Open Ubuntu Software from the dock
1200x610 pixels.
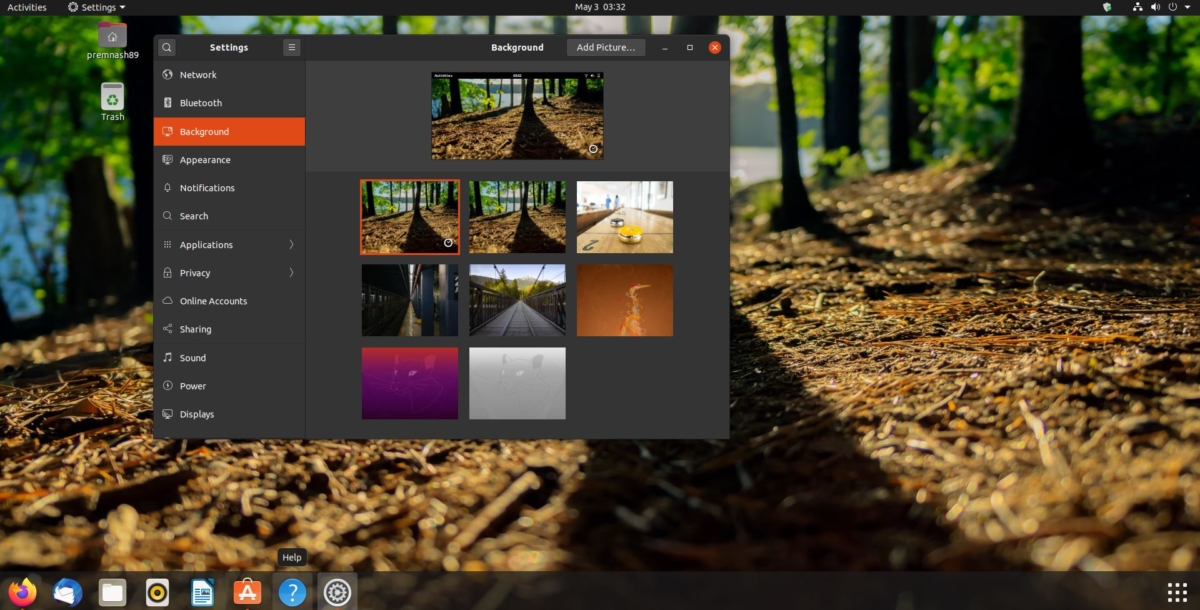pyautogui.click(x=246, y=591)
